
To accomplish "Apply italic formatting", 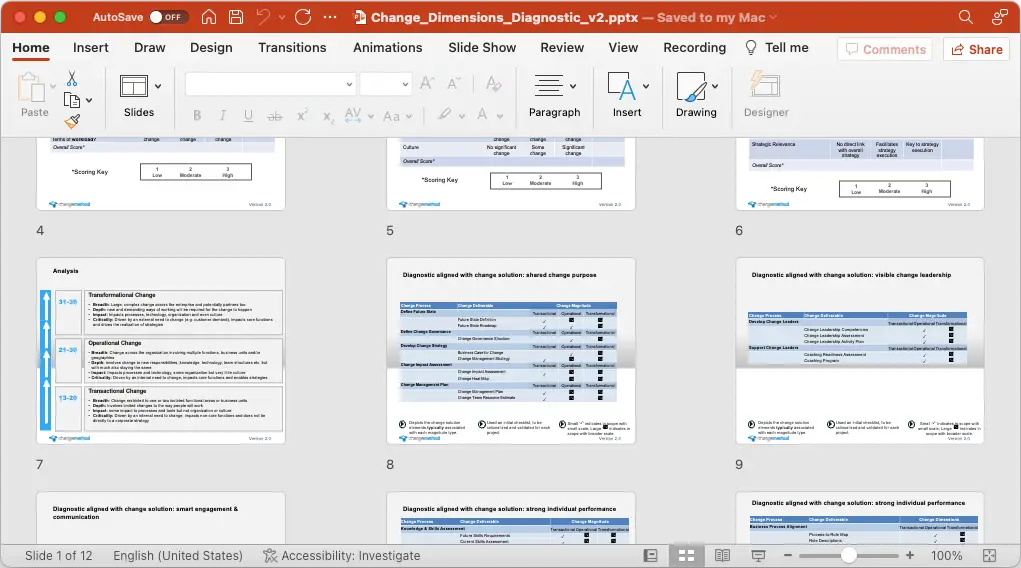I will click(223, 116).
